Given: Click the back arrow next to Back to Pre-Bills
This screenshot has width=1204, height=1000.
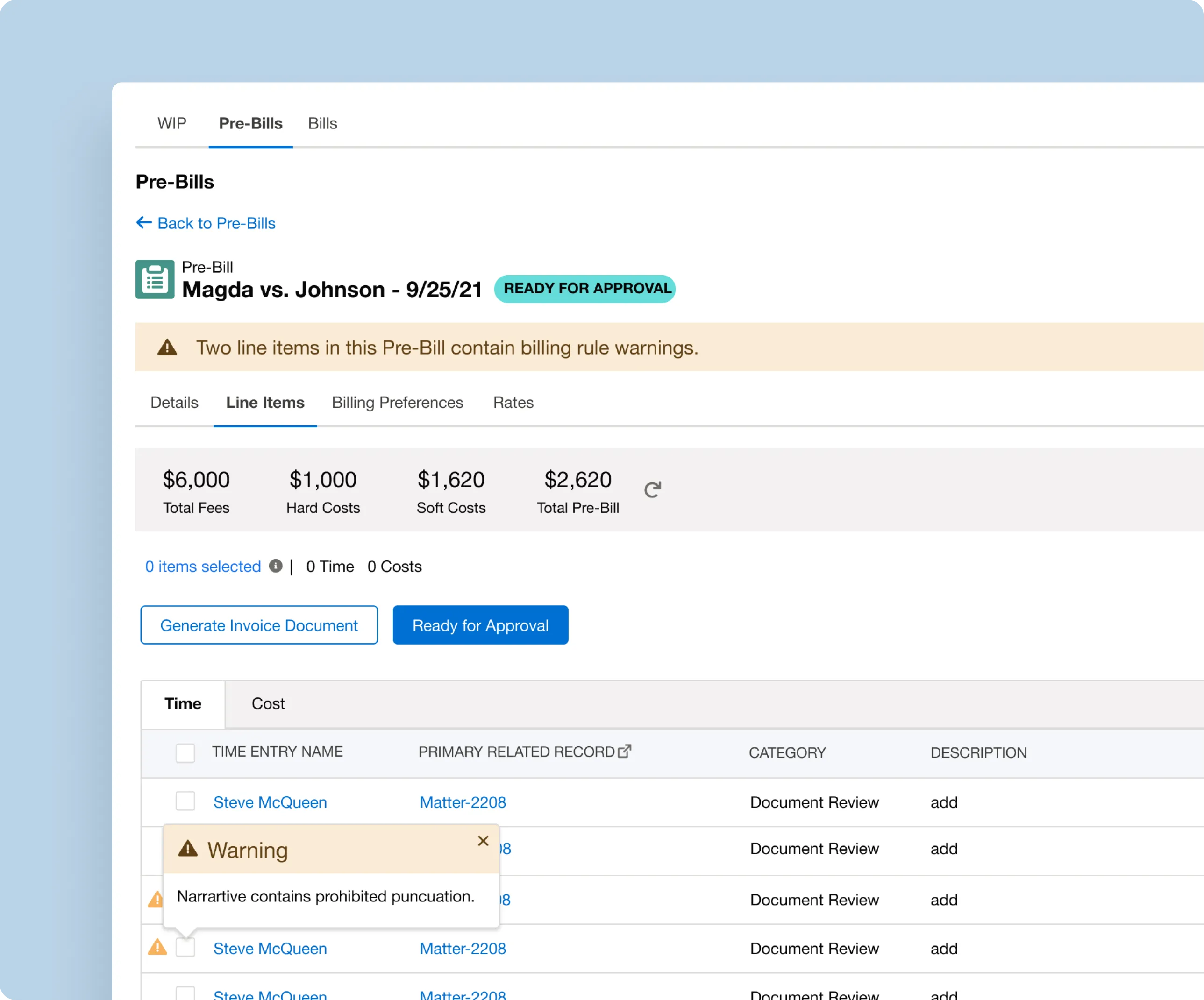Looking at the screenshot, I should tap(143, 222).
